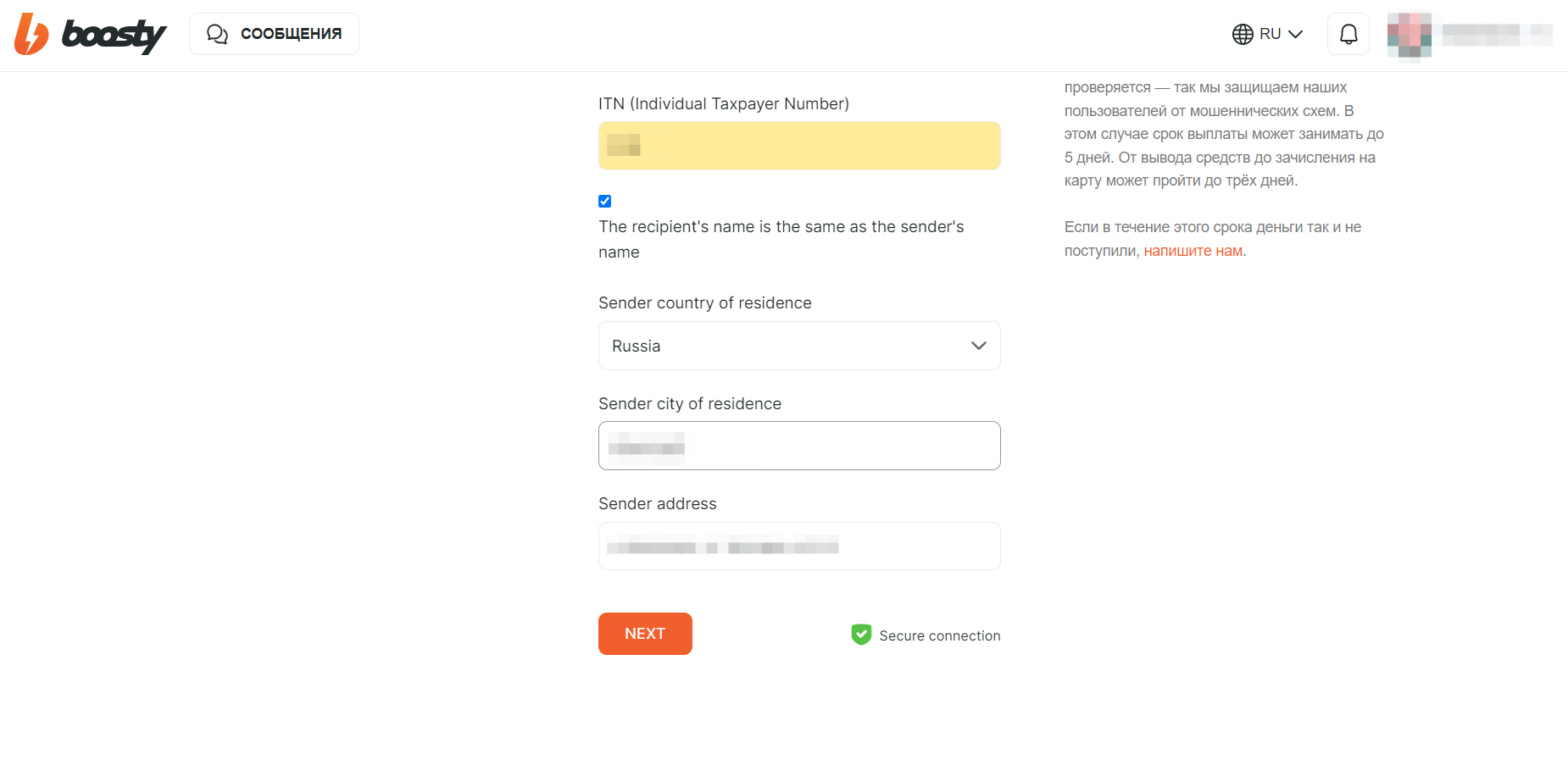Click the Sender address input field
The height and width of the screenshot is (771, 1568).
pyautogui.click(x=799, y=546)
